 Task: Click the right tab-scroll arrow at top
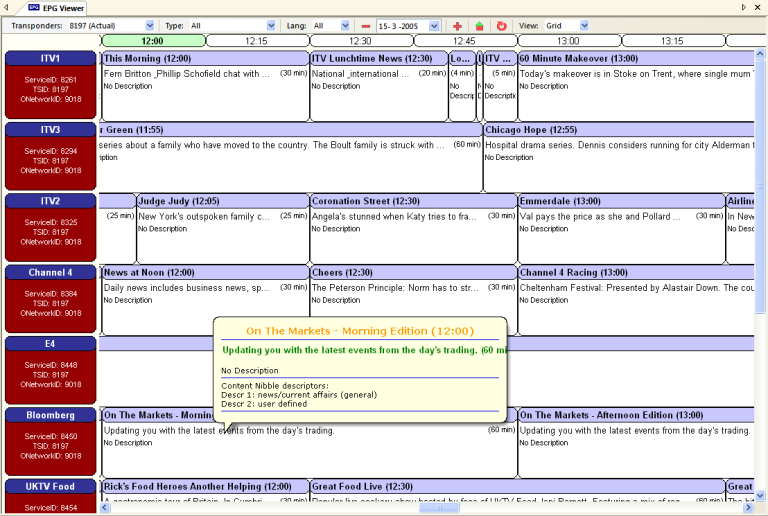[x=744, y=7]
